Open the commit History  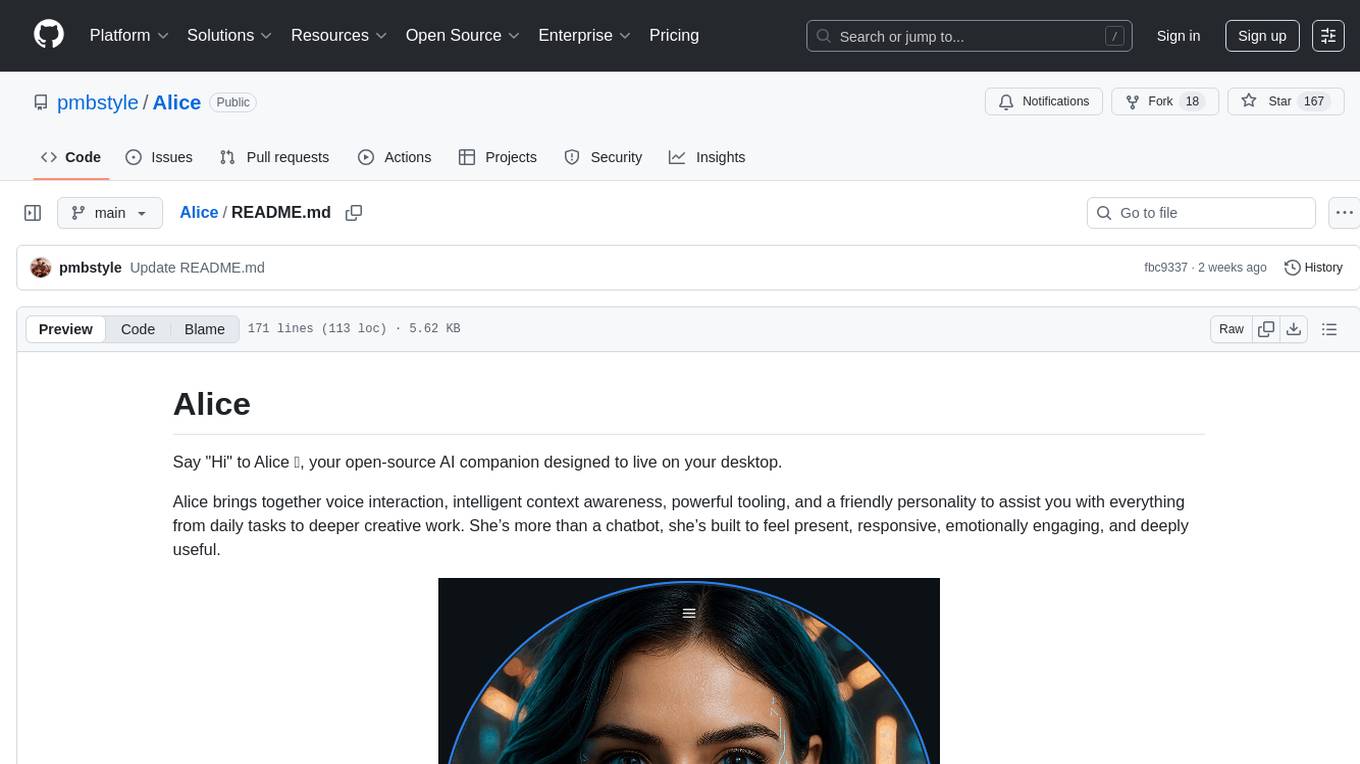[1313, 268]
